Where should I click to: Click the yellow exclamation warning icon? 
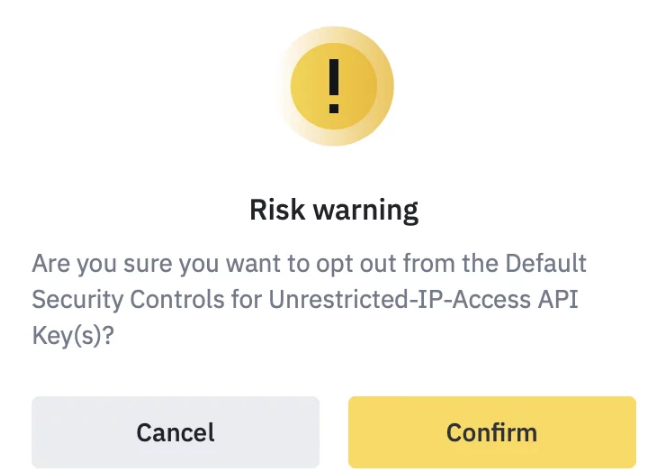[333, 89]
